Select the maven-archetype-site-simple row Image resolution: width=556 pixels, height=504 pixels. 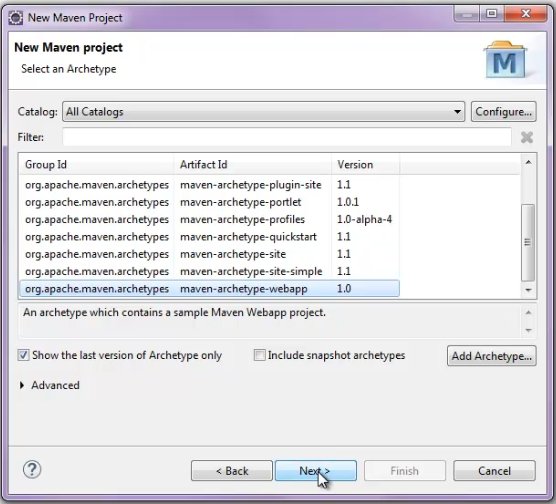point(210,271)
